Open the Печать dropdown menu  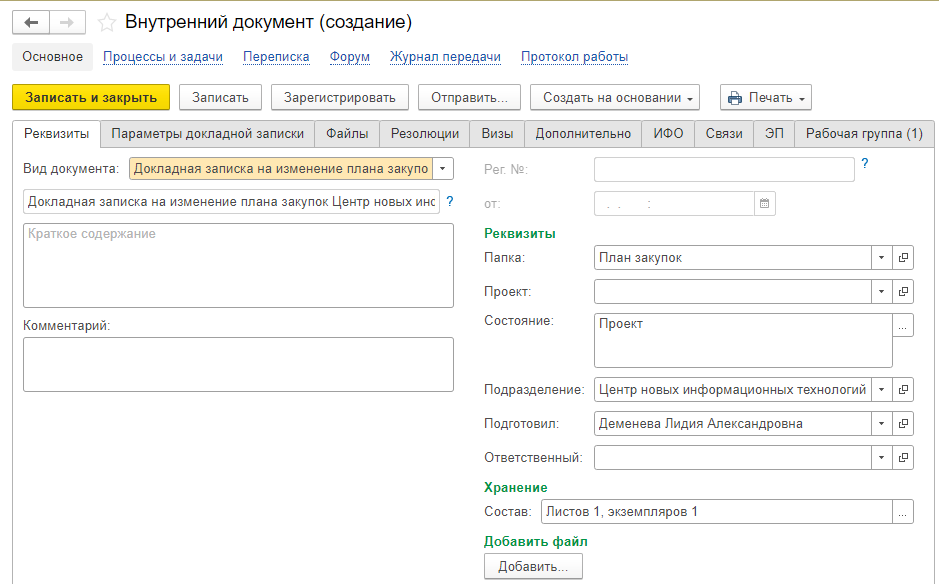[x=766, y=98]
